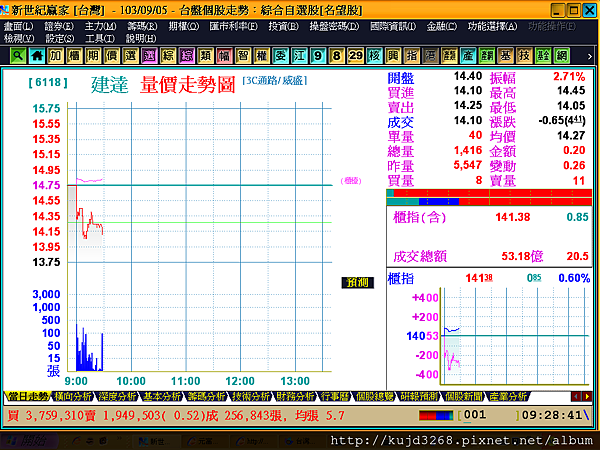Click the 興 emerging stocks icon
This screenshot has height=450, width=600.
[x=393, y=56]
